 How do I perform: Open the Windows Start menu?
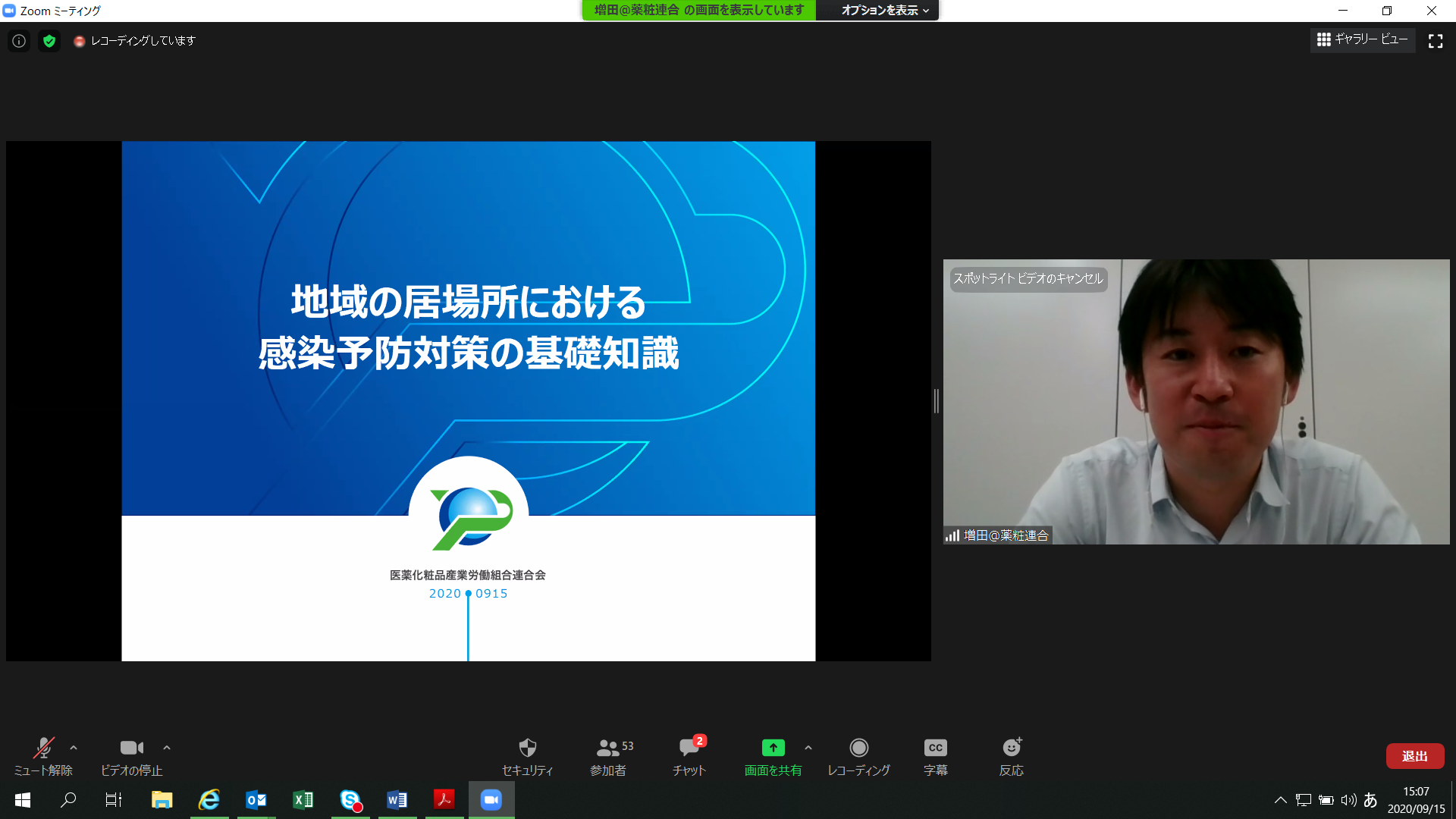[x=23, y=800]
